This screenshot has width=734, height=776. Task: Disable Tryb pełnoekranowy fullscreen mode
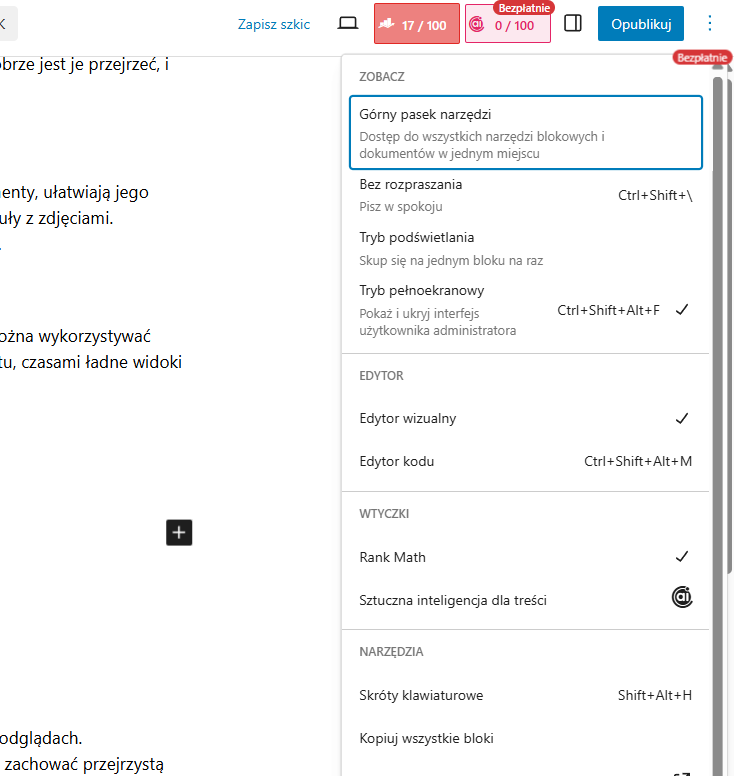525,310
